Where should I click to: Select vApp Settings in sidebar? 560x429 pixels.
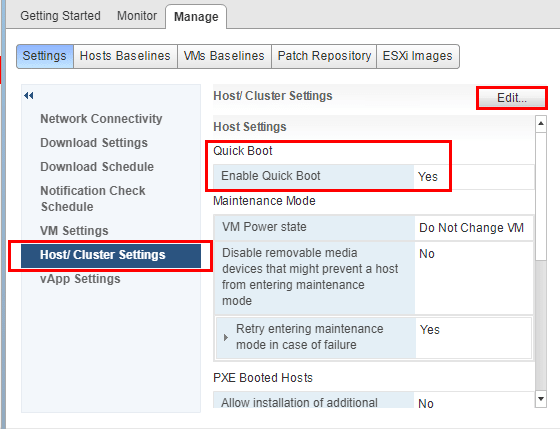pyautogui.click(x=80, y=279)
